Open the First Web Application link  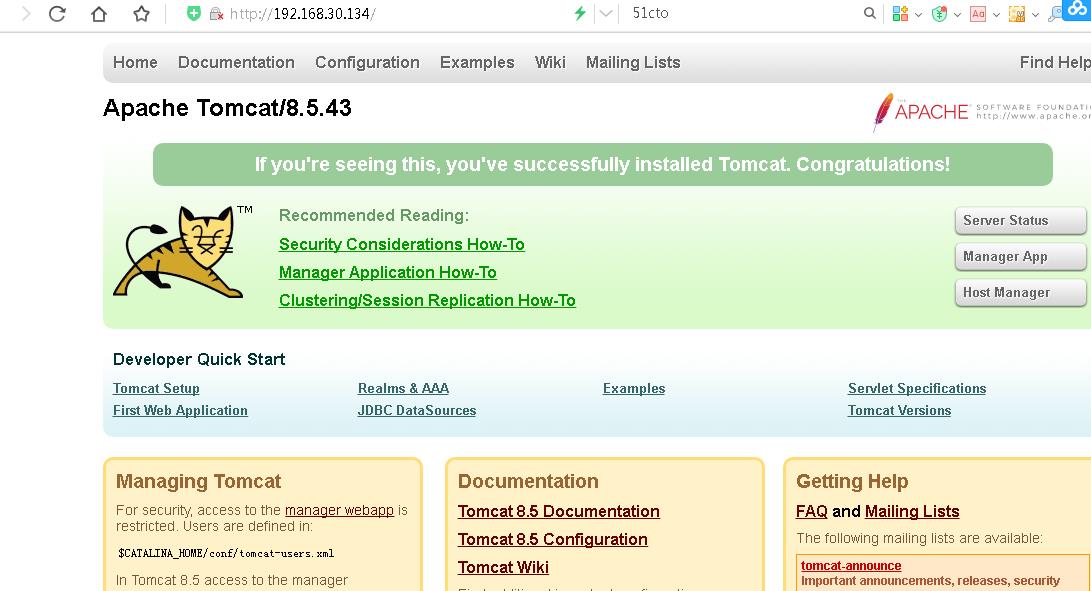[180, 411]
